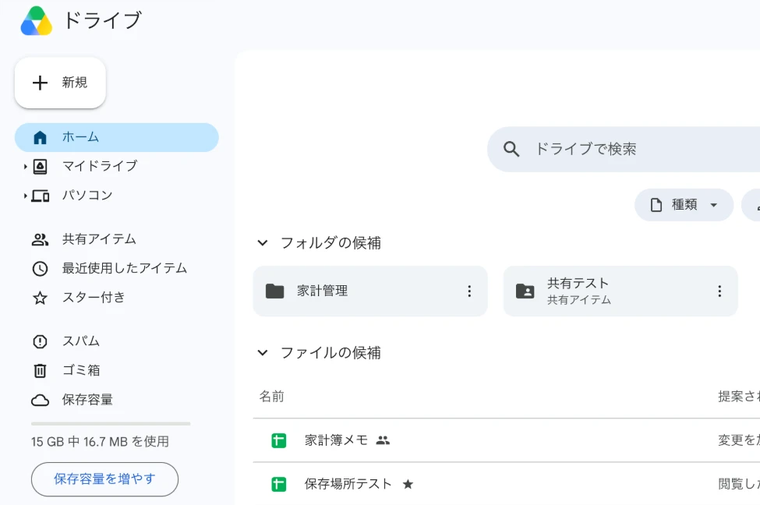Expand the パソコン tree arrow

[x=25, y=196]
